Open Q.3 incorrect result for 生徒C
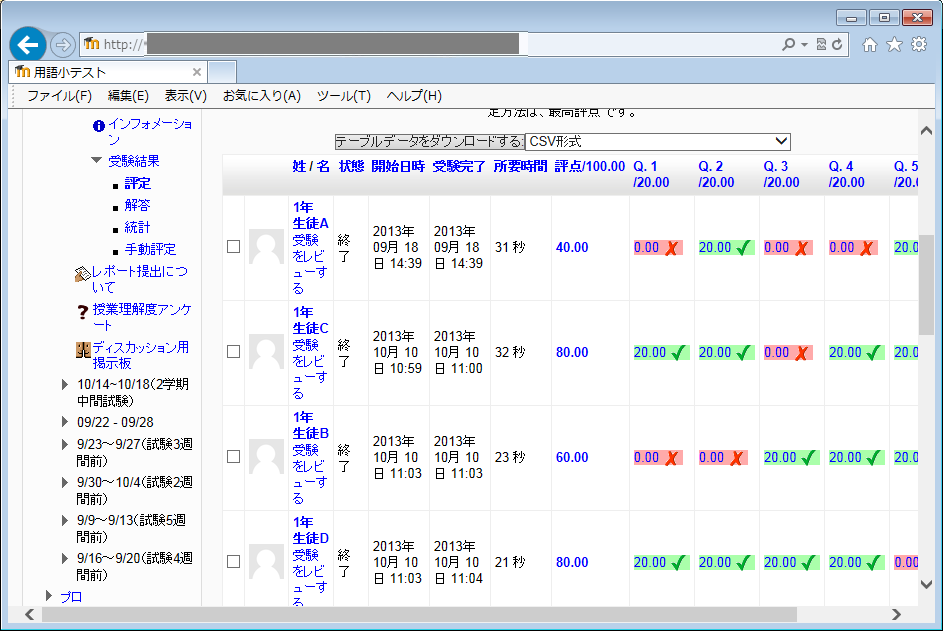The width and height of the screenshot is (943, 631). point(788,352)
